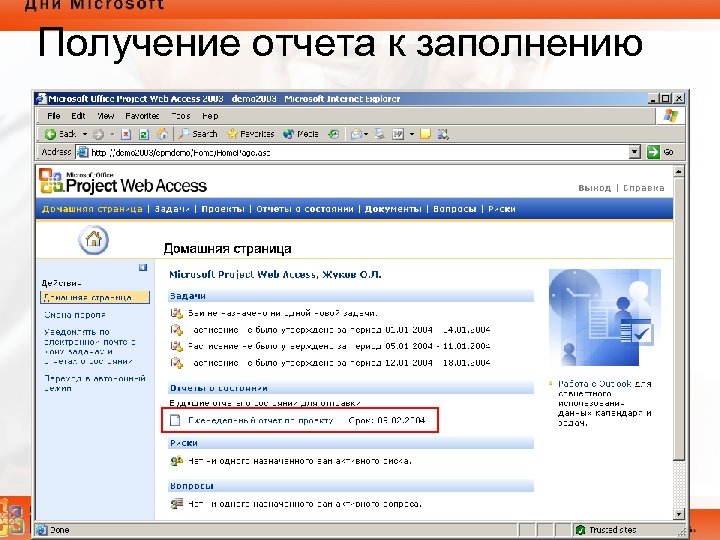Click the scroll up arrow
Image resolution: width=720 pixels, height=540 pixels.
point(679,172)
